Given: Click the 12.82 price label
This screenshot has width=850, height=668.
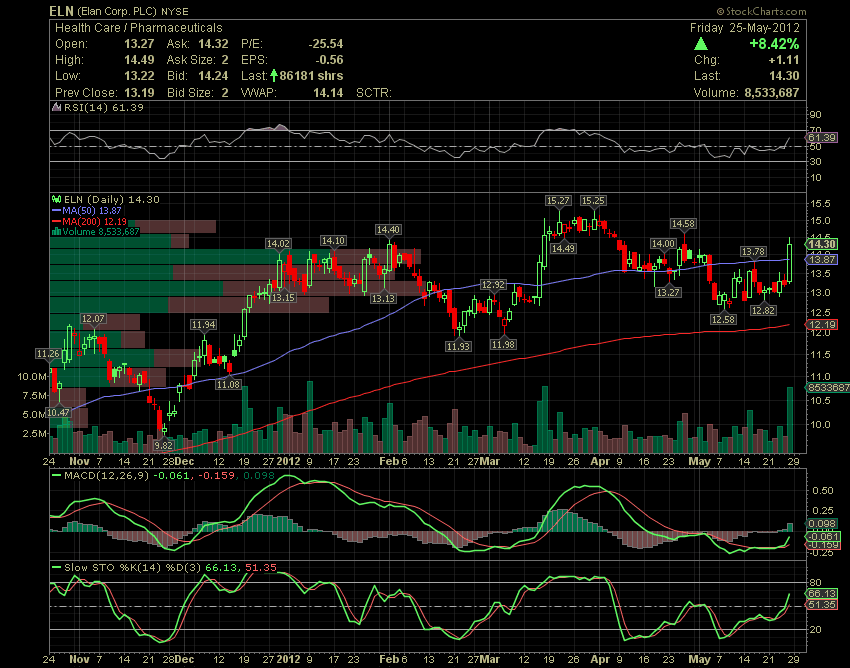Looking at the screenshot, I should tap(763, 311).
